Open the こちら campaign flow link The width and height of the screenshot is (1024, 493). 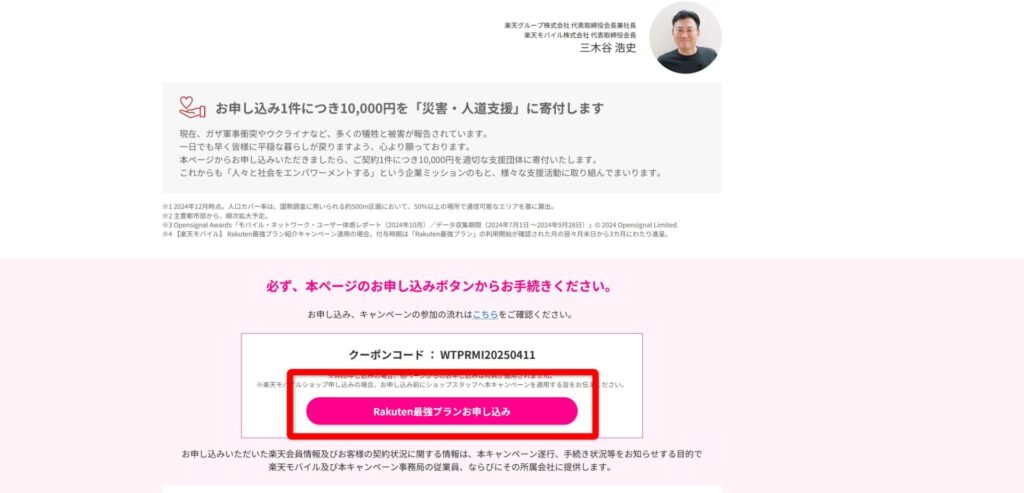tap(485, 315)
